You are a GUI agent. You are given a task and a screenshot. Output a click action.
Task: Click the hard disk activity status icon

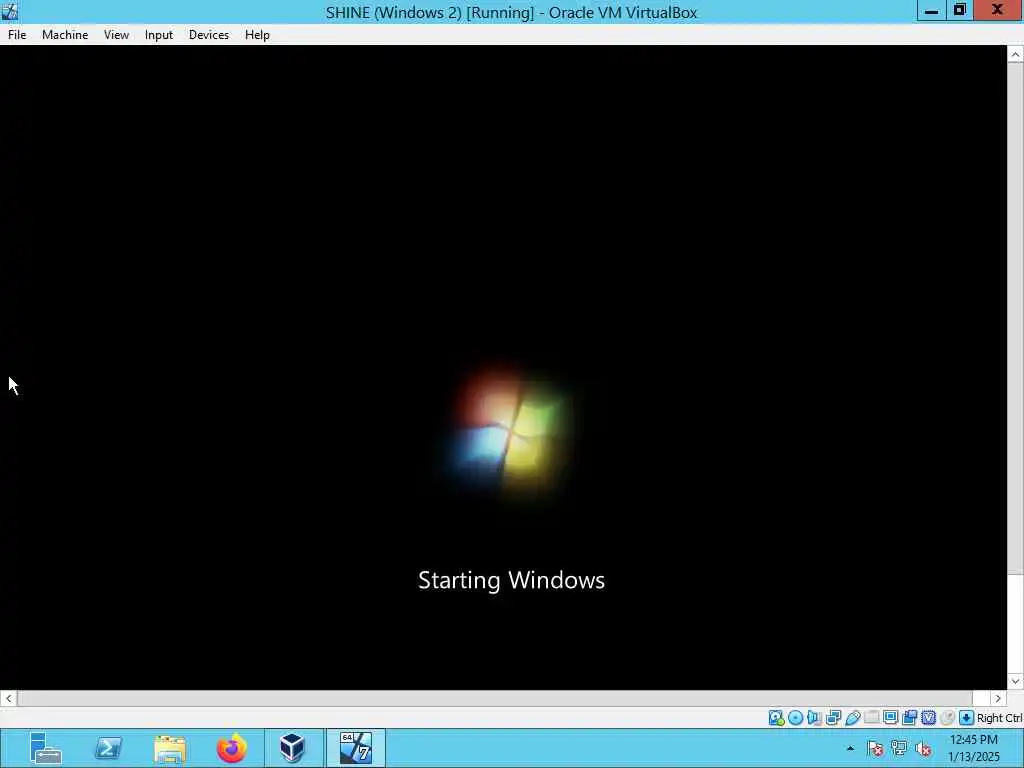click(x=776, y=718)
